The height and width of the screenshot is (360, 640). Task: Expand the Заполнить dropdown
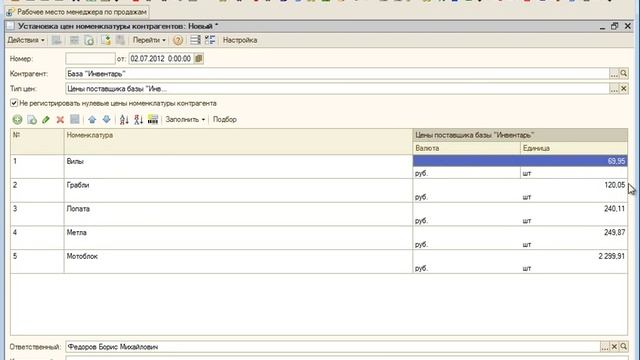(185, 120)
